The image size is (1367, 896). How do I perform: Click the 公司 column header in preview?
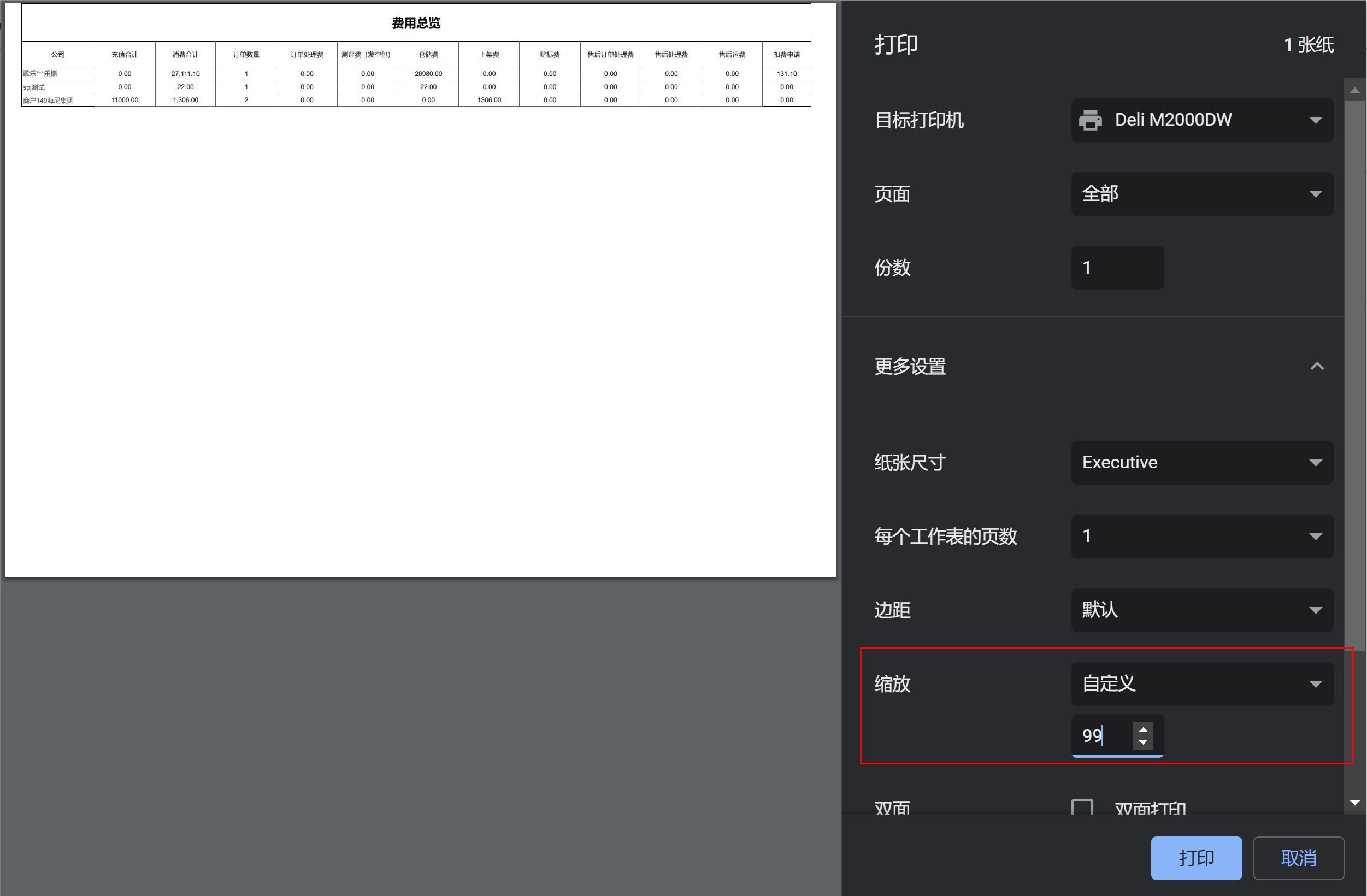pos(58,55)
